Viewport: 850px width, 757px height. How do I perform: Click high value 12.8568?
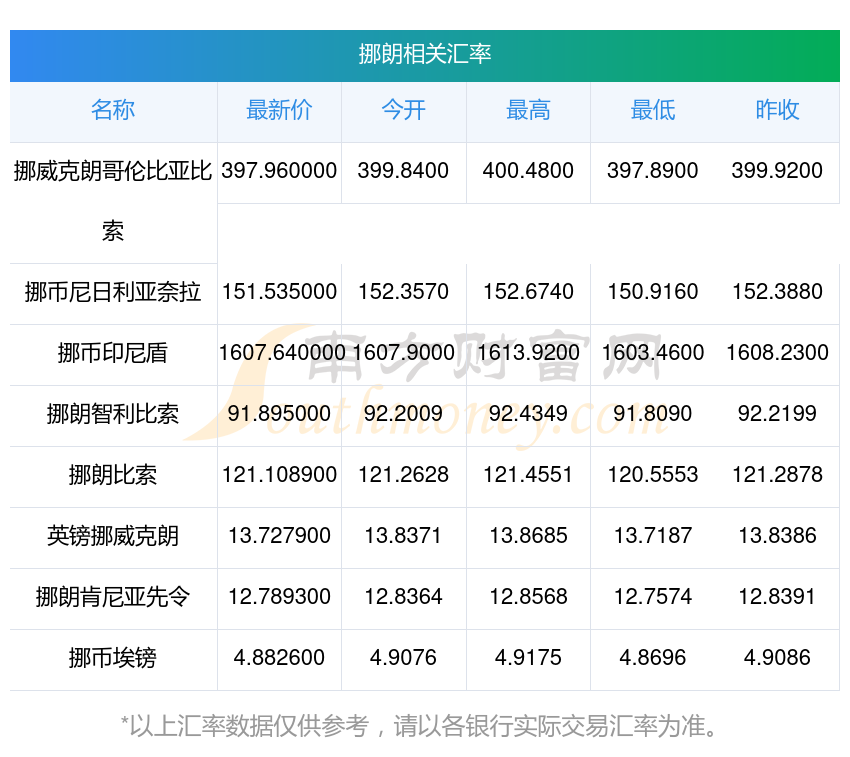click(528, 597)
